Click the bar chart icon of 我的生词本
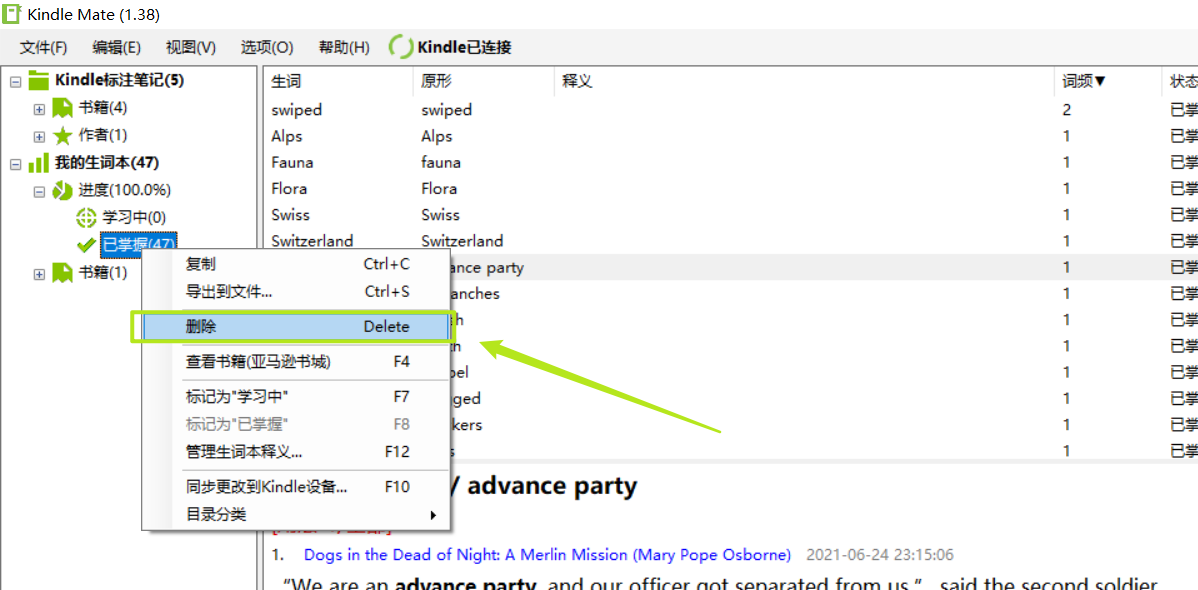This screenshot has width=1198, height=590. coord(38,163)
